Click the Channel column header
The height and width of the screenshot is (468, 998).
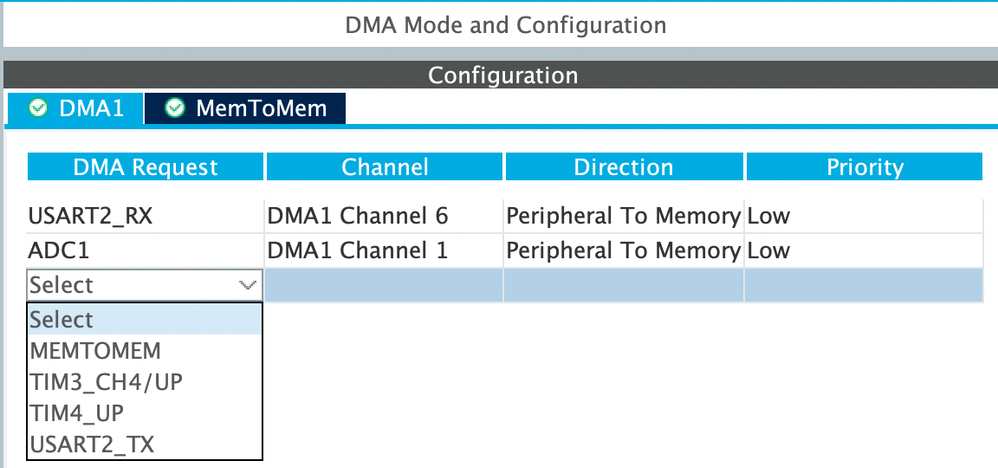[x=385, y=167]
